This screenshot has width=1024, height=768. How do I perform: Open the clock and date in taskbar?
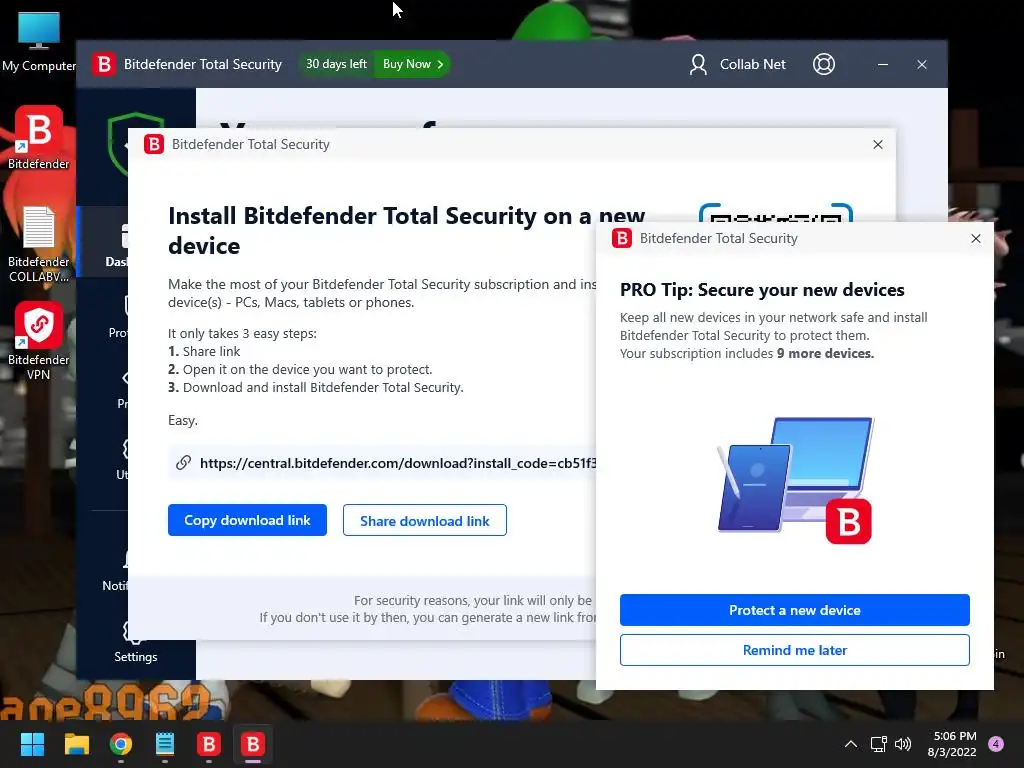[952, 744]
